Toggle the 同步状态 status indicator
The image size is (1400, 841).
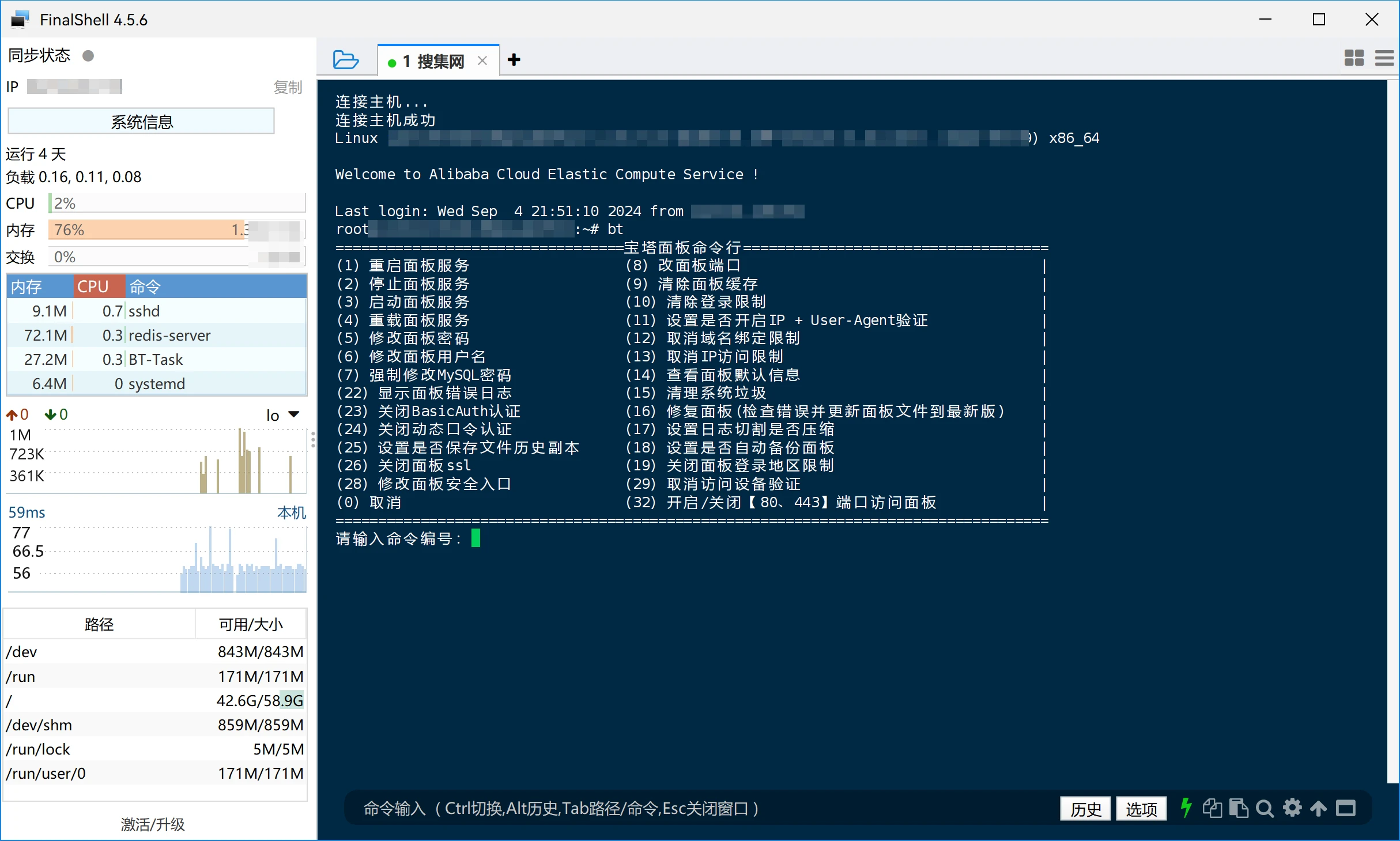tap(88, 56)
